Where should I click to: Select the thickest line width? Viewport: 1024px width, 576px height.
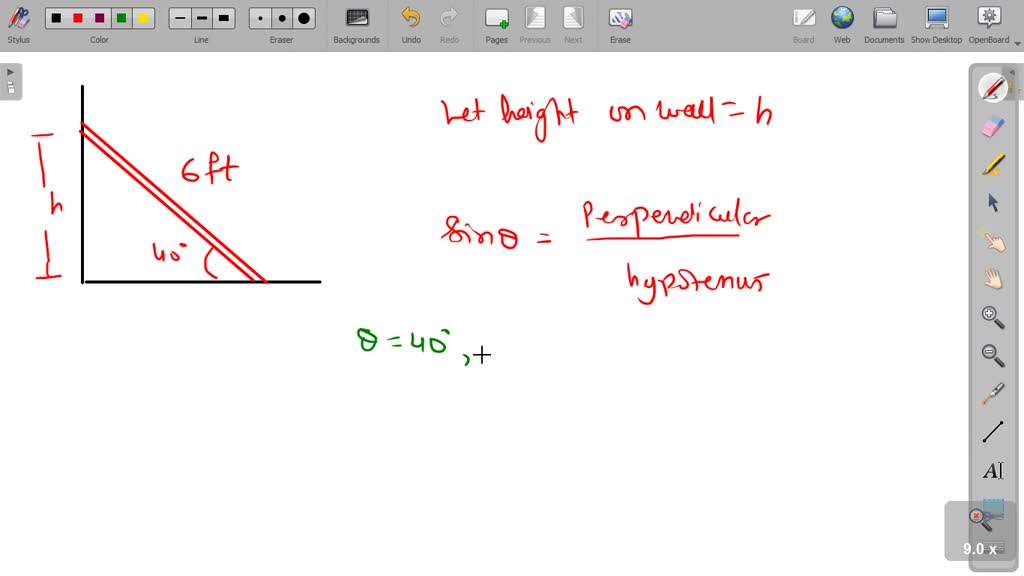coord(223,17)
